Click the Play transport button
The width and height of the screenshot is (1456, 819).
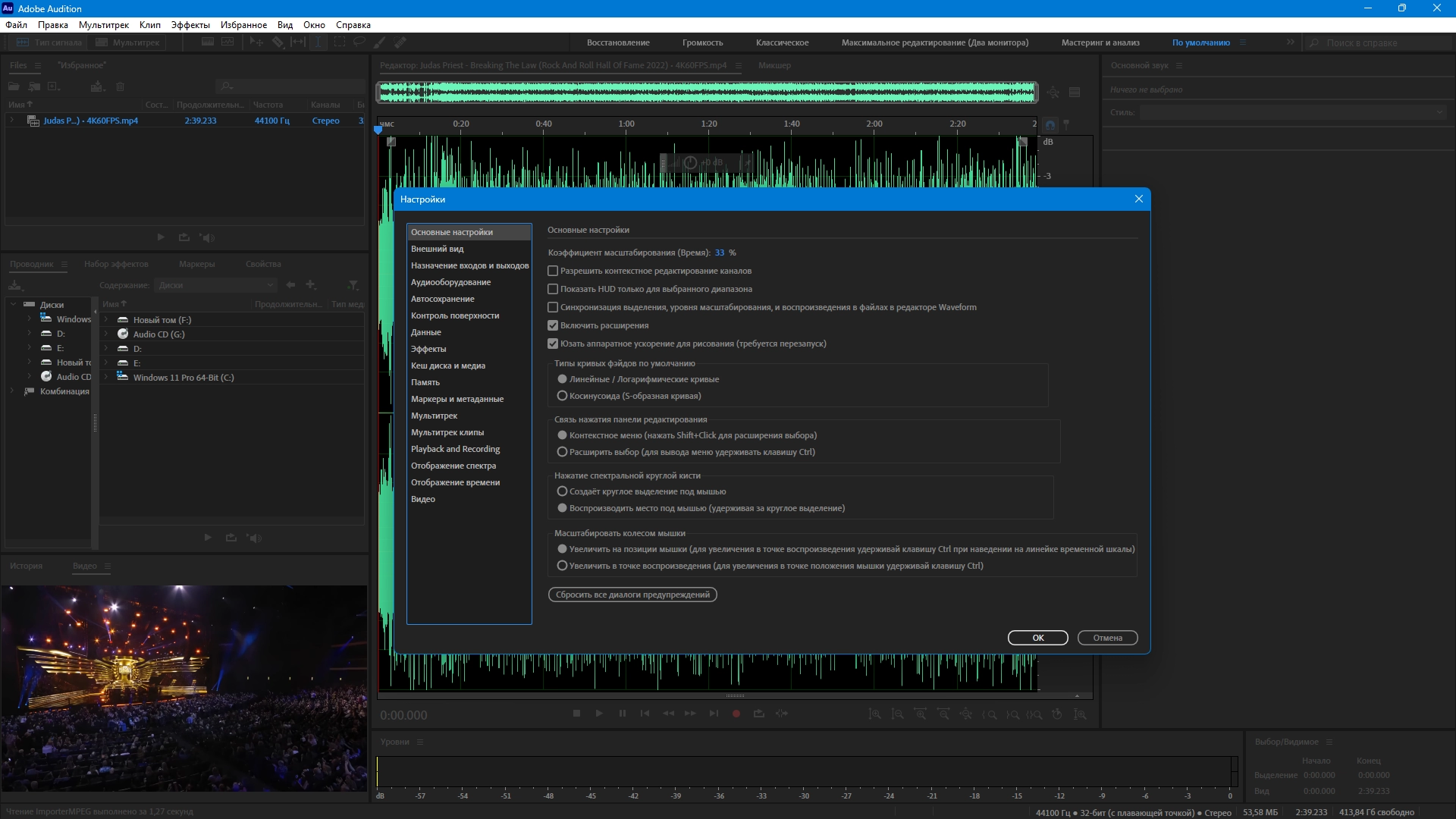pyautogui.click(x=599, y=714)
